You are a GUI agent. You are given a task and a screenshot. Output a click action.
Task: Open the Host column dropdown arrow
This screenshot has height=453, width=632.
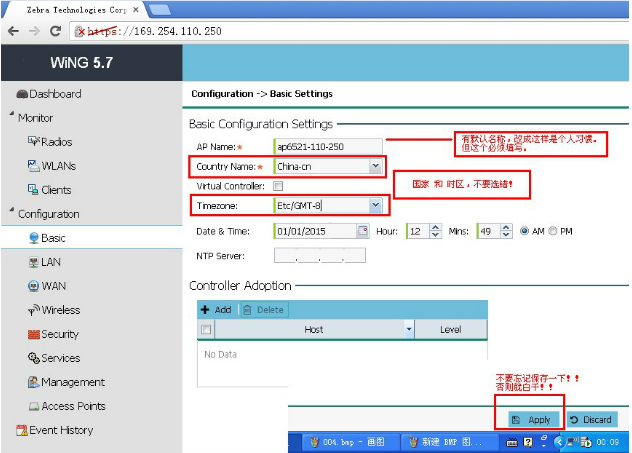(409, 329)
